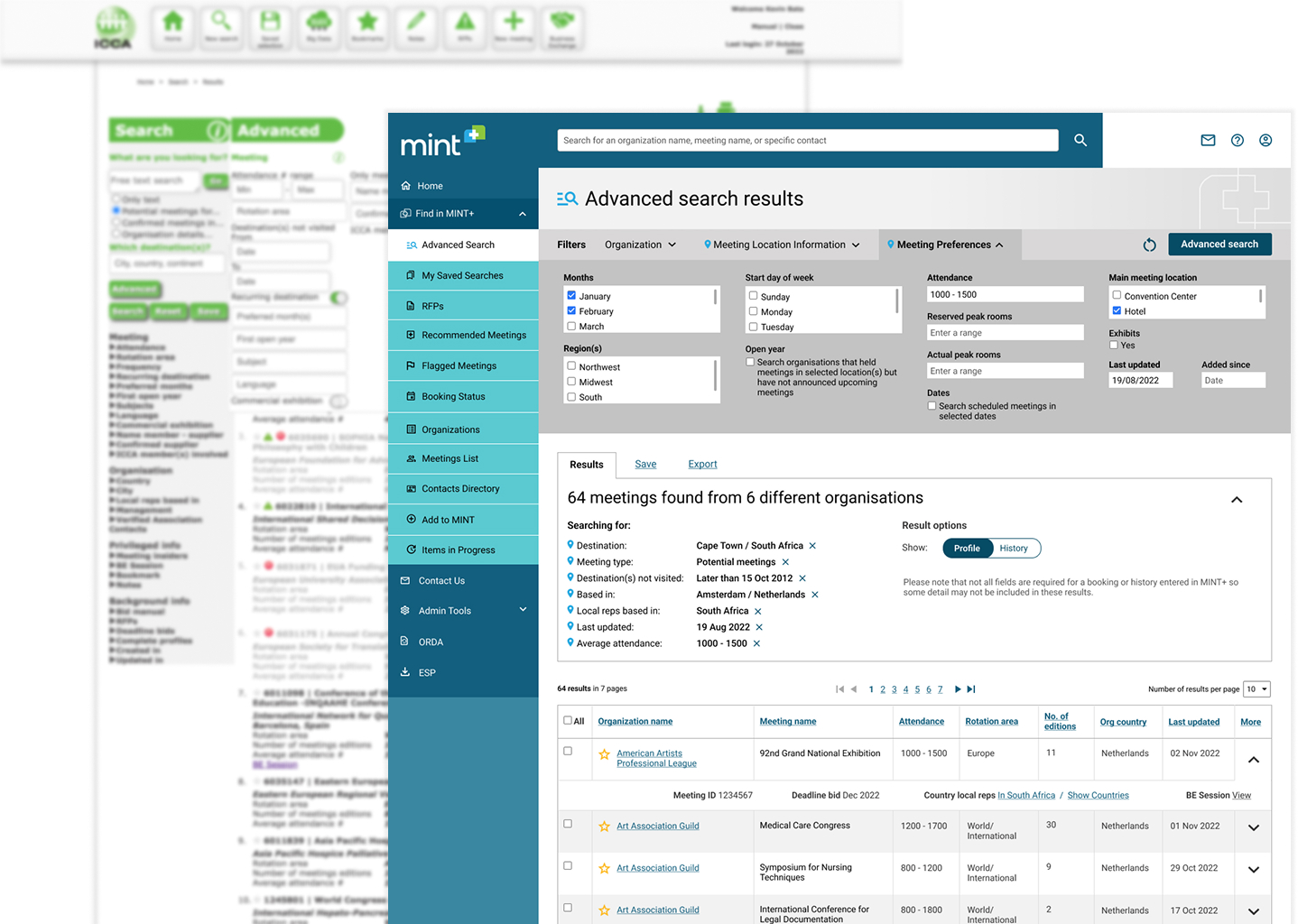The width and height of the screenshot is (1298, 924).
Task: Open the help question mark icon
Action: point(1237,140)
